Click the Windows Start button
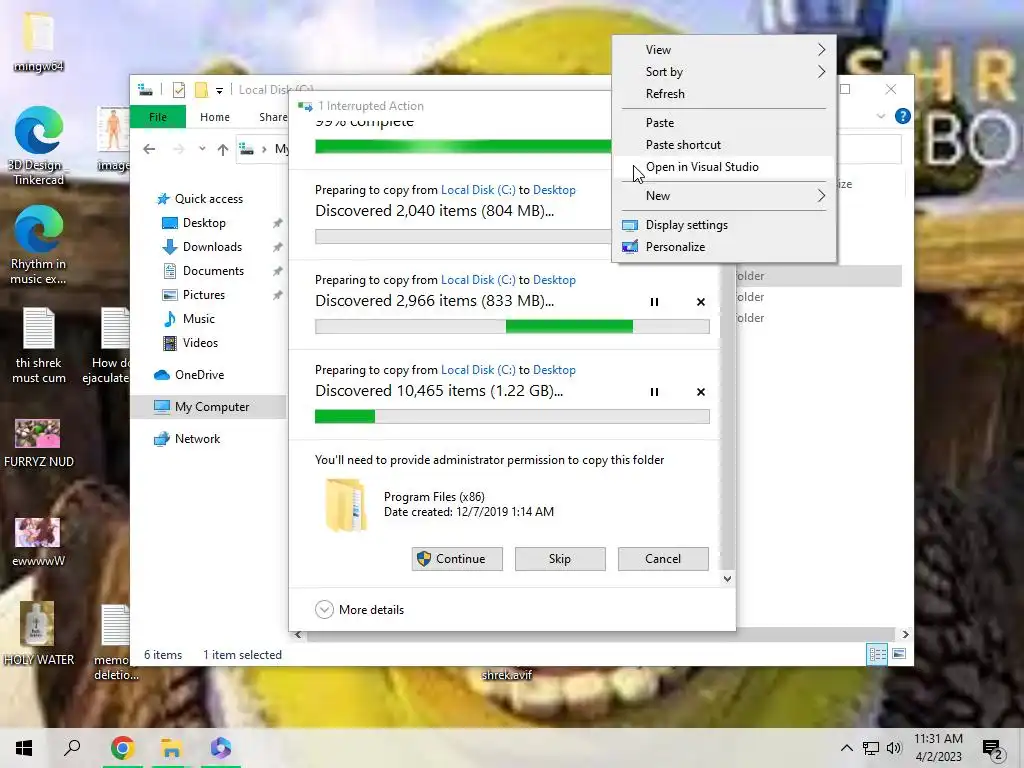The image size is (1024, 768). [24, 748]
